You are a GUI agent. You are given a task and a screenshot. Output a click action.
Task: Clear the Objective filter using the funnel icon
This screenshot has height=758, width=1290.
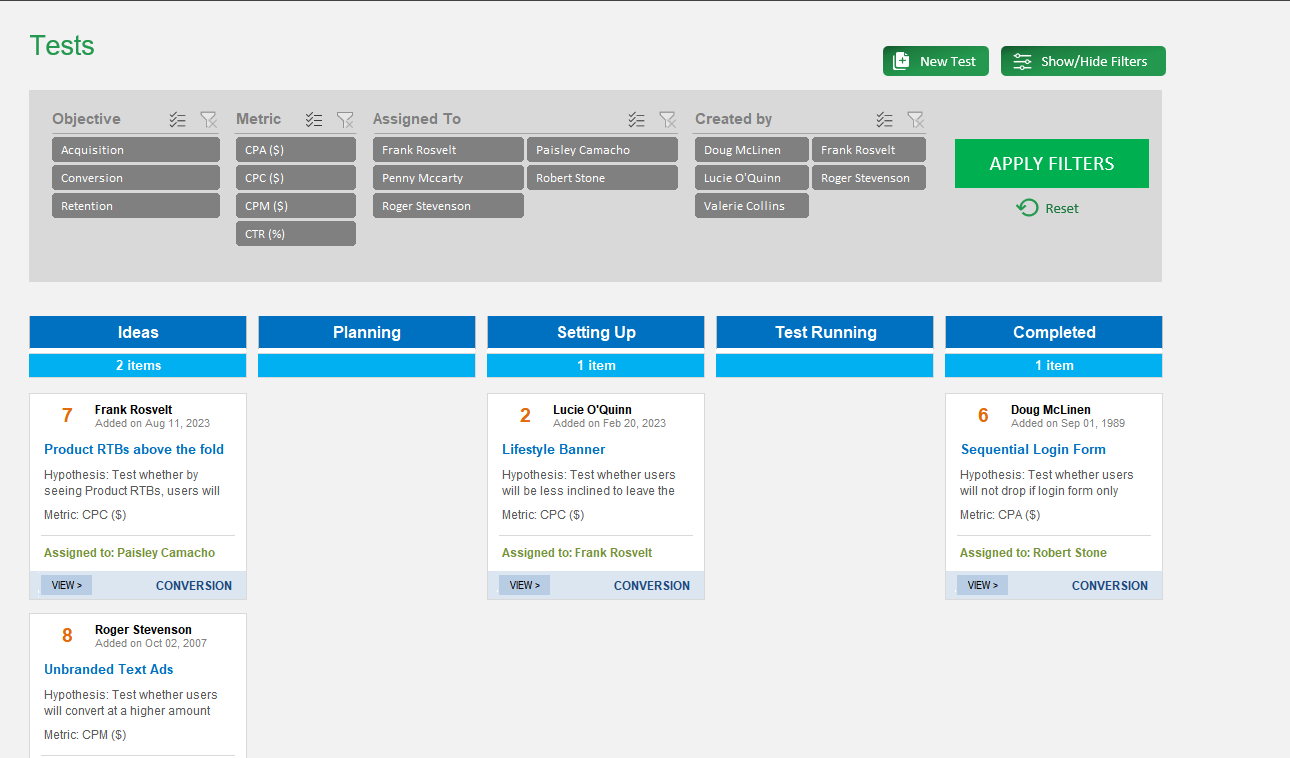[209, 119]
